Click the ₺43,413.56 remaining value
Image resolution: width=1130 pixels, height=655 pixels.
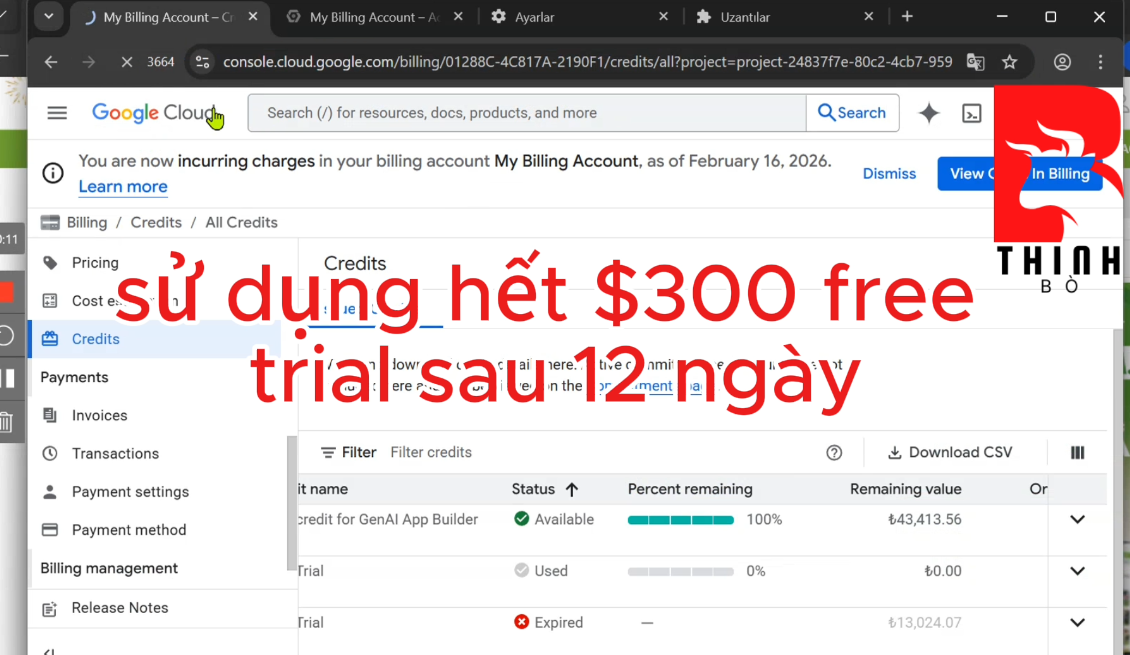[x=925, y=520]
